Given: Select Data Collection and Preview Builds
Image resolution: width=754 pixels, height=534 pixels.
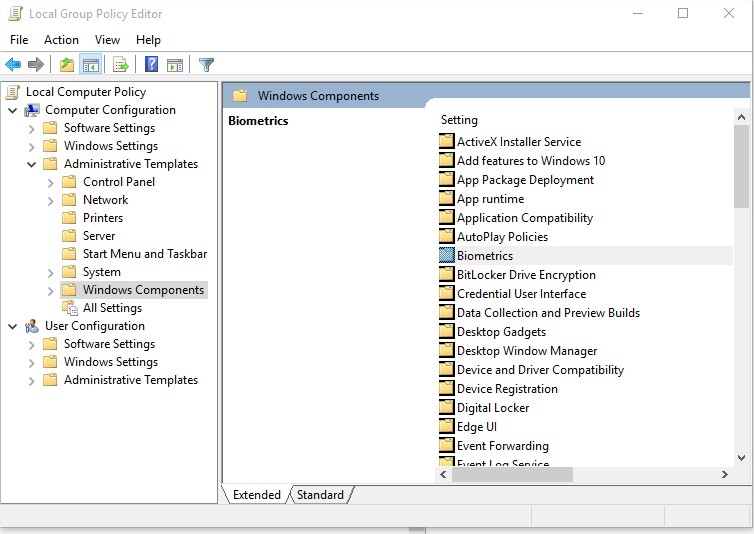Looking at the screenshot, I should [x=548, y=313].
